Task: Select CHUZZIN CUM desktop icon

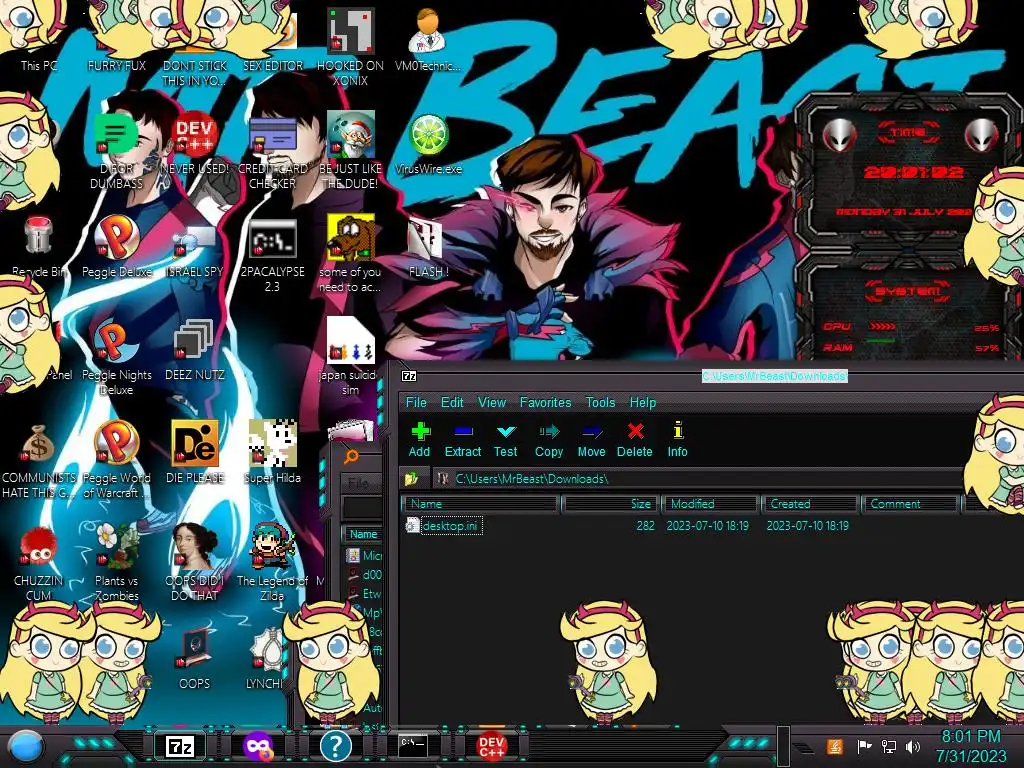Action: tap(39, 563)
